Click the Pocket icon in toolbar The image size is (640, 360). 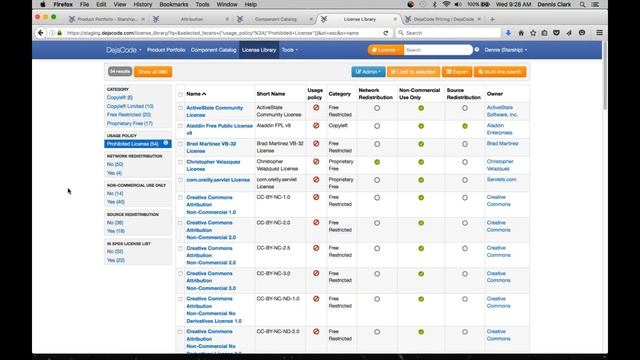[x=556, y=33]
